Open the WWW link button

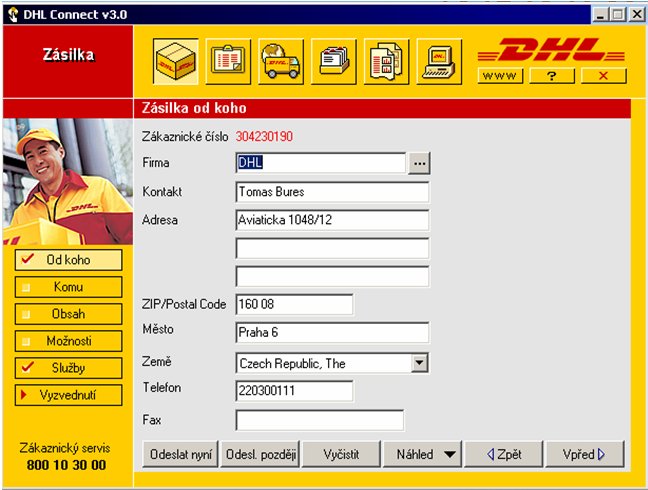point(500,76)
